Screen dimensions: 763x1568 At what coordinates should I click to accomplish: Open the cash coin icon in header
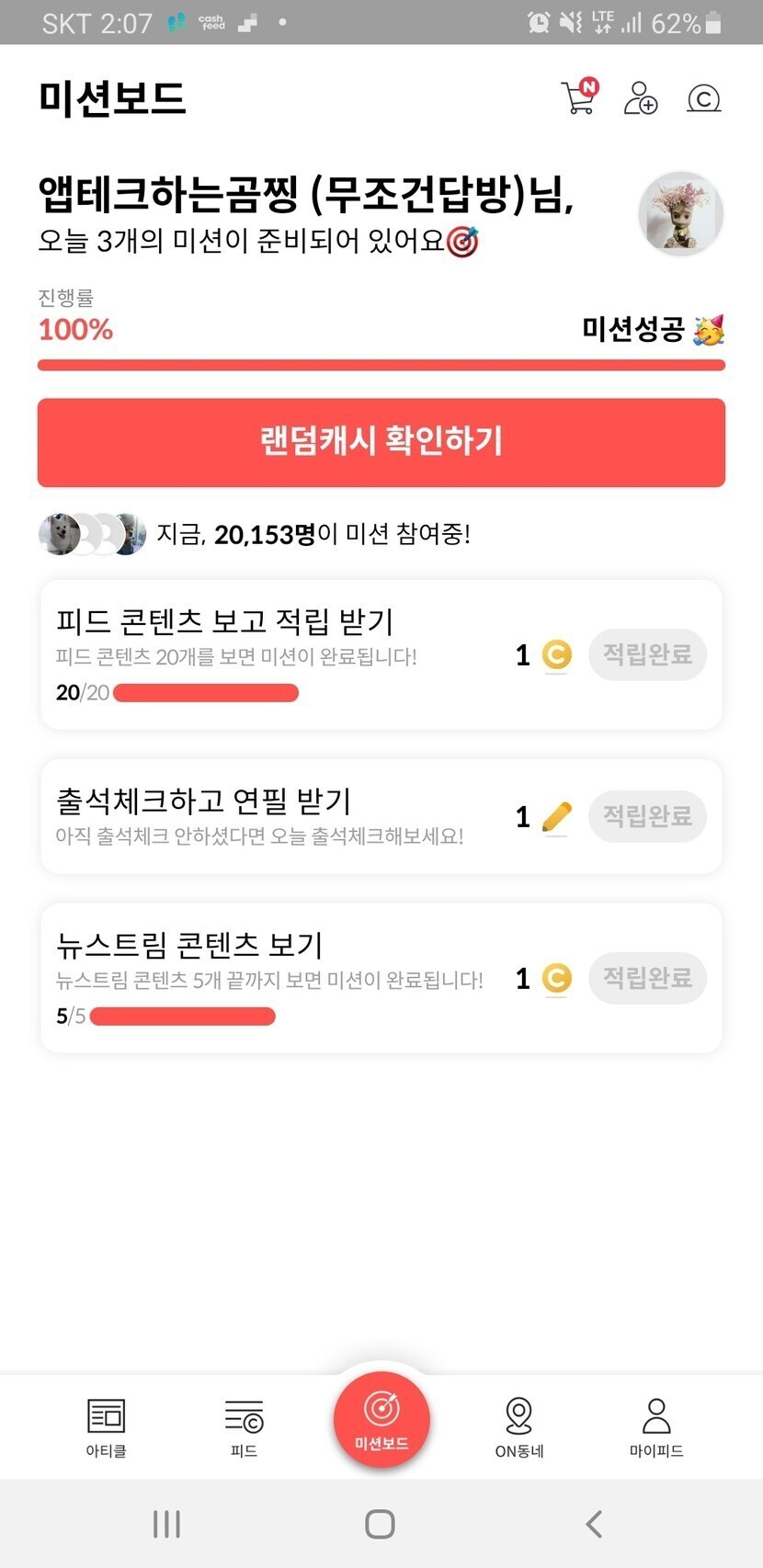coord(703,97)
